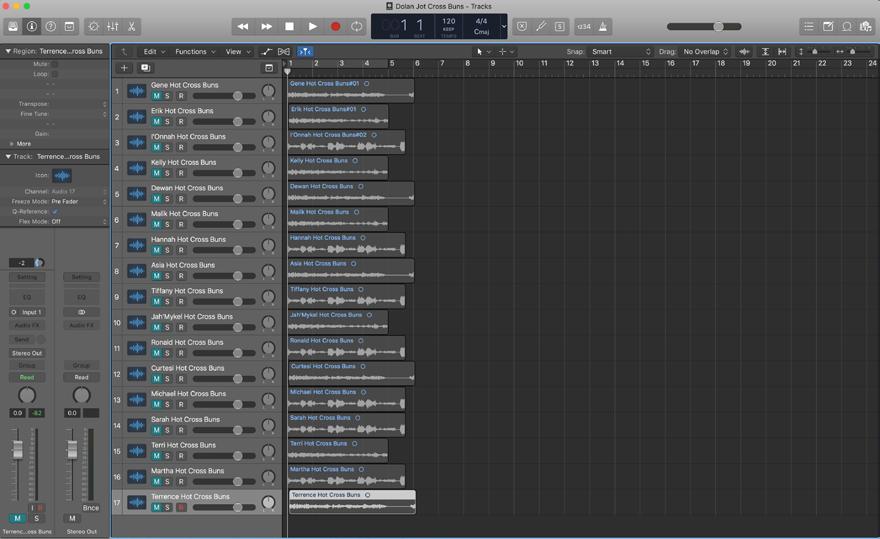Toggle Show Automation button
The width and height of the screenshot is (880, 539).
click(x=267, y=52)
